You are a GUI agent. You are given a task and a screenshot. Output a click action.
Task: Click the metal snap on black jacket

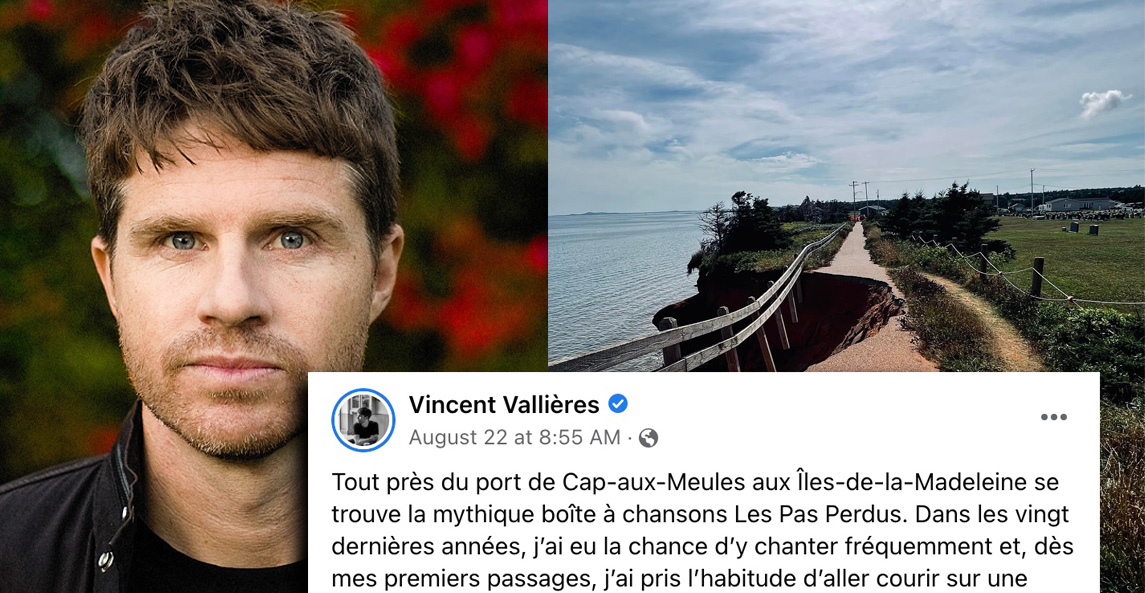click(106, 559)
